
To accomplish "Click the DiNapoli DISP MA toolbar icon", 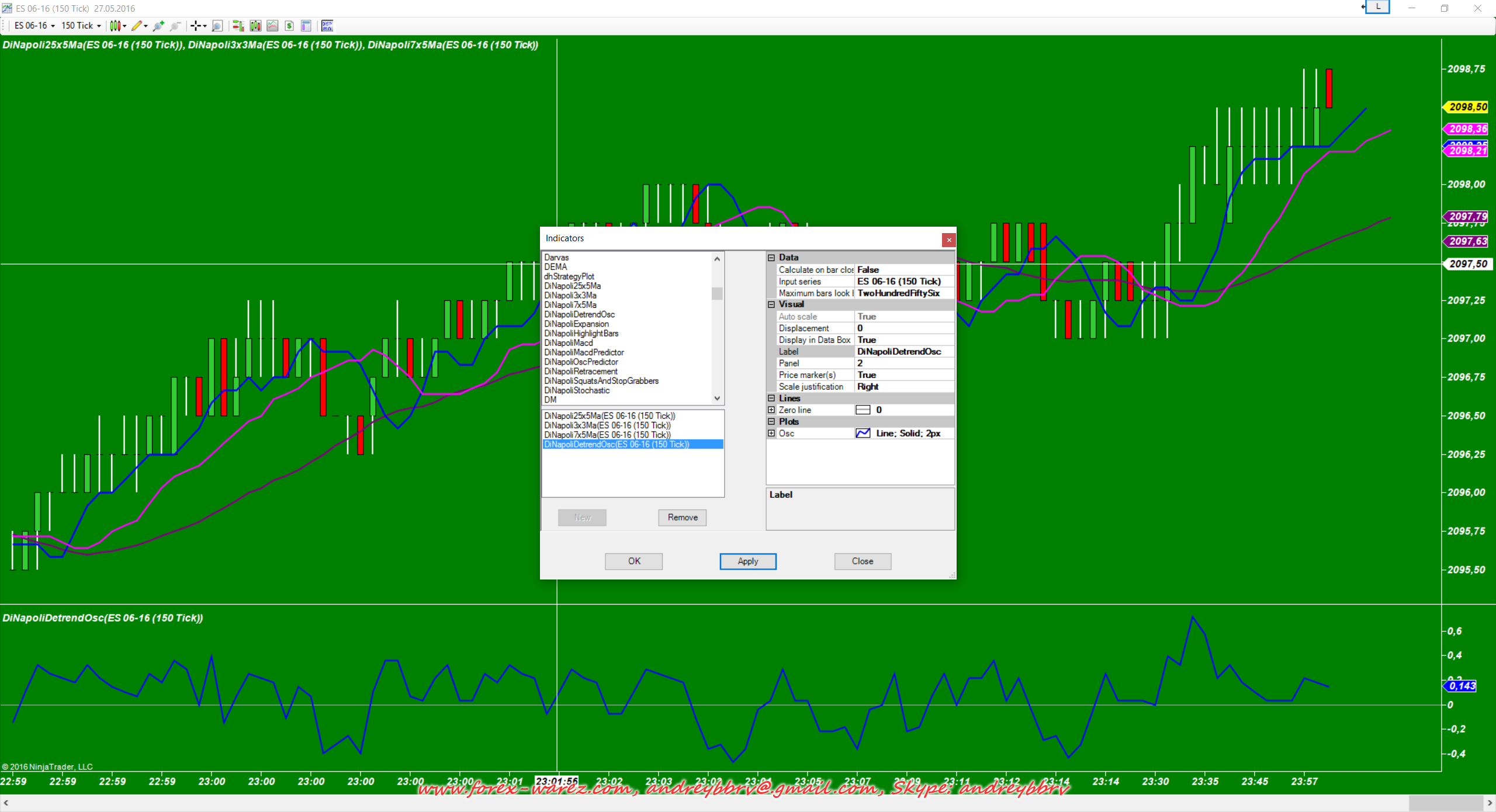I will (327, 26).
